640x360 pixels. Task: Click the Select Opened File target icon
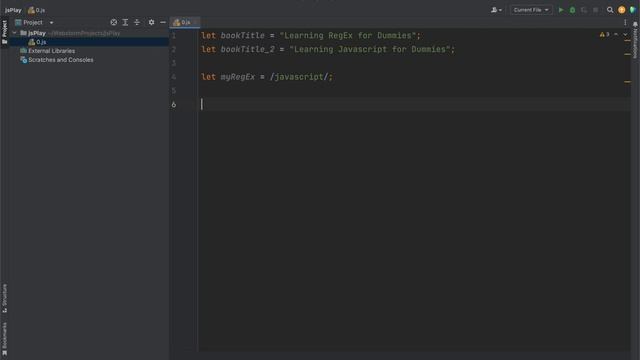[113, 22]
